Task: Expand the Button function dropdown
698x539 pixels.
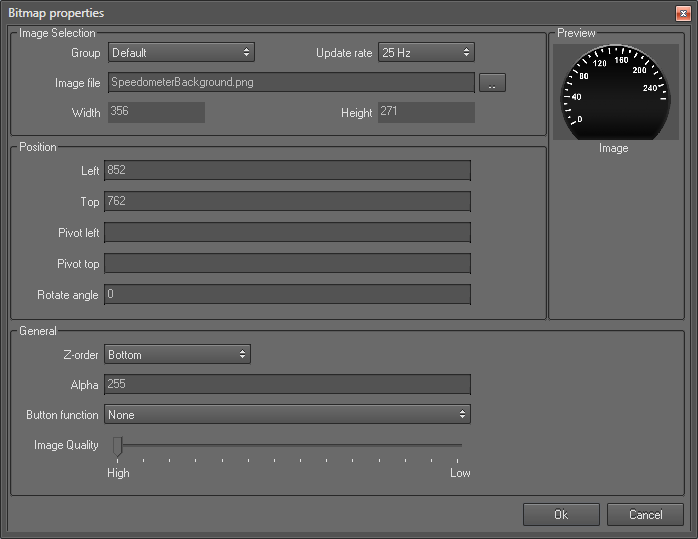Action: [287, 414]
